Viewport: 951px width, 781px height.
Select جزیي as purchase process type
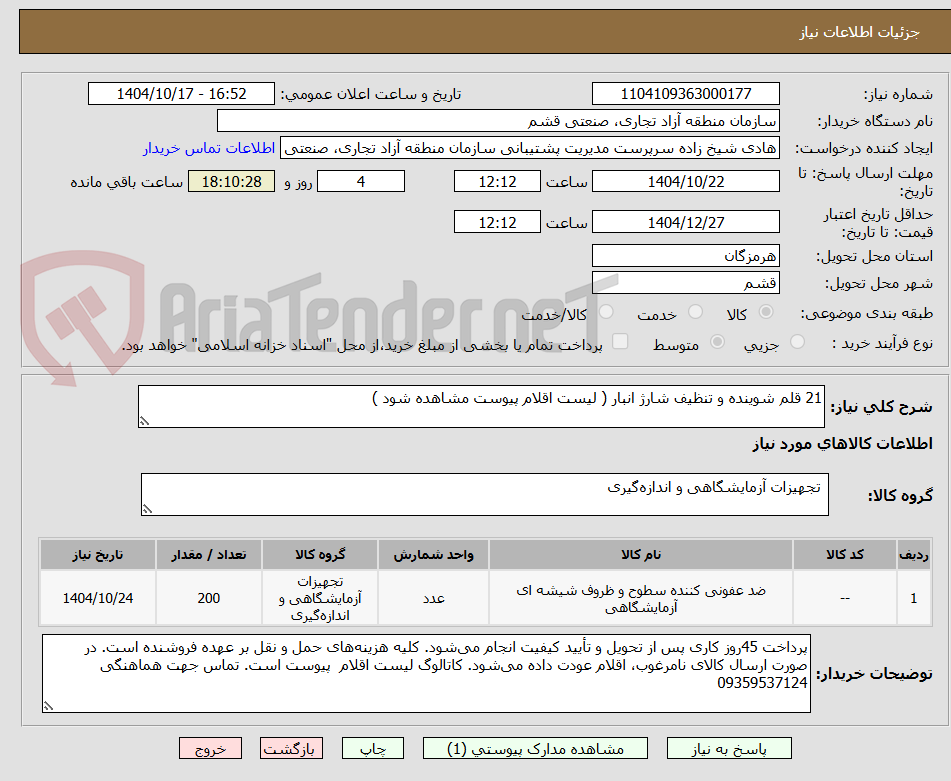pyautogui.click(x=797, y=342)
